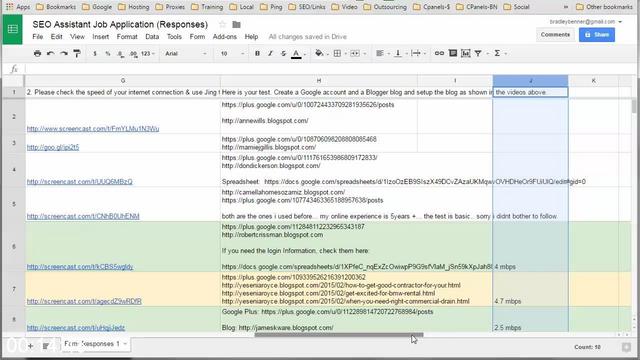Click the move to folder icon
Screen dimensions: 640x360
coord(236,24)
